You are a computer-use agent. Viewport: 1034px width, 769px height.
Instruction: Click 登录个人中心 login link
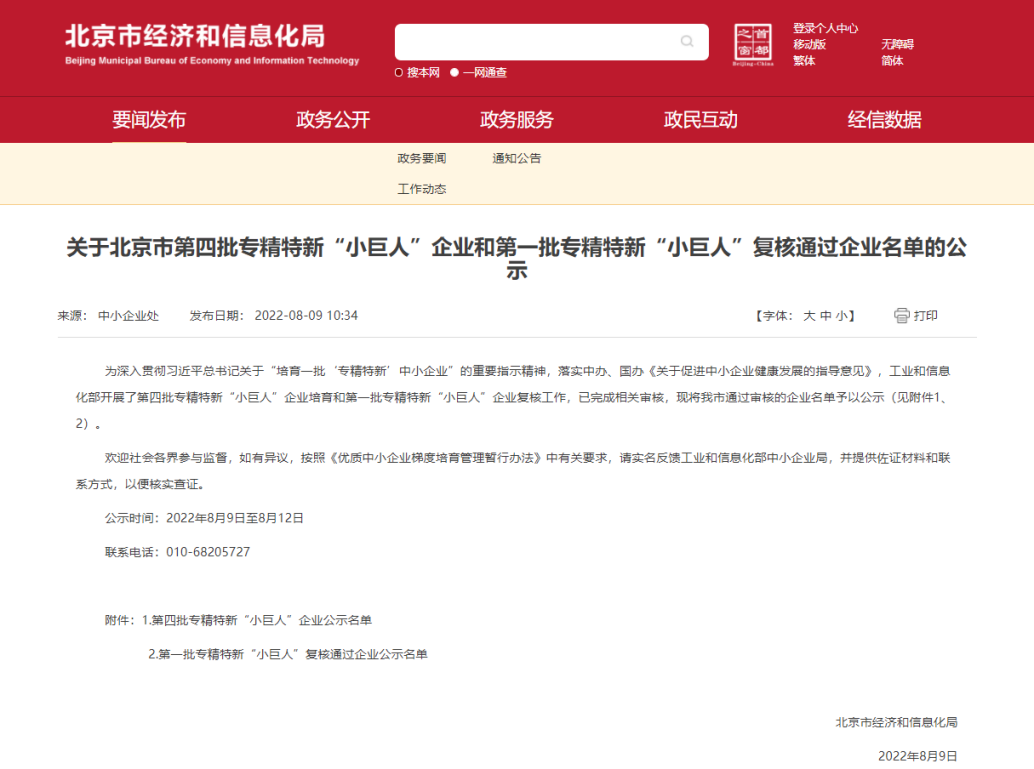coord(826,29)
